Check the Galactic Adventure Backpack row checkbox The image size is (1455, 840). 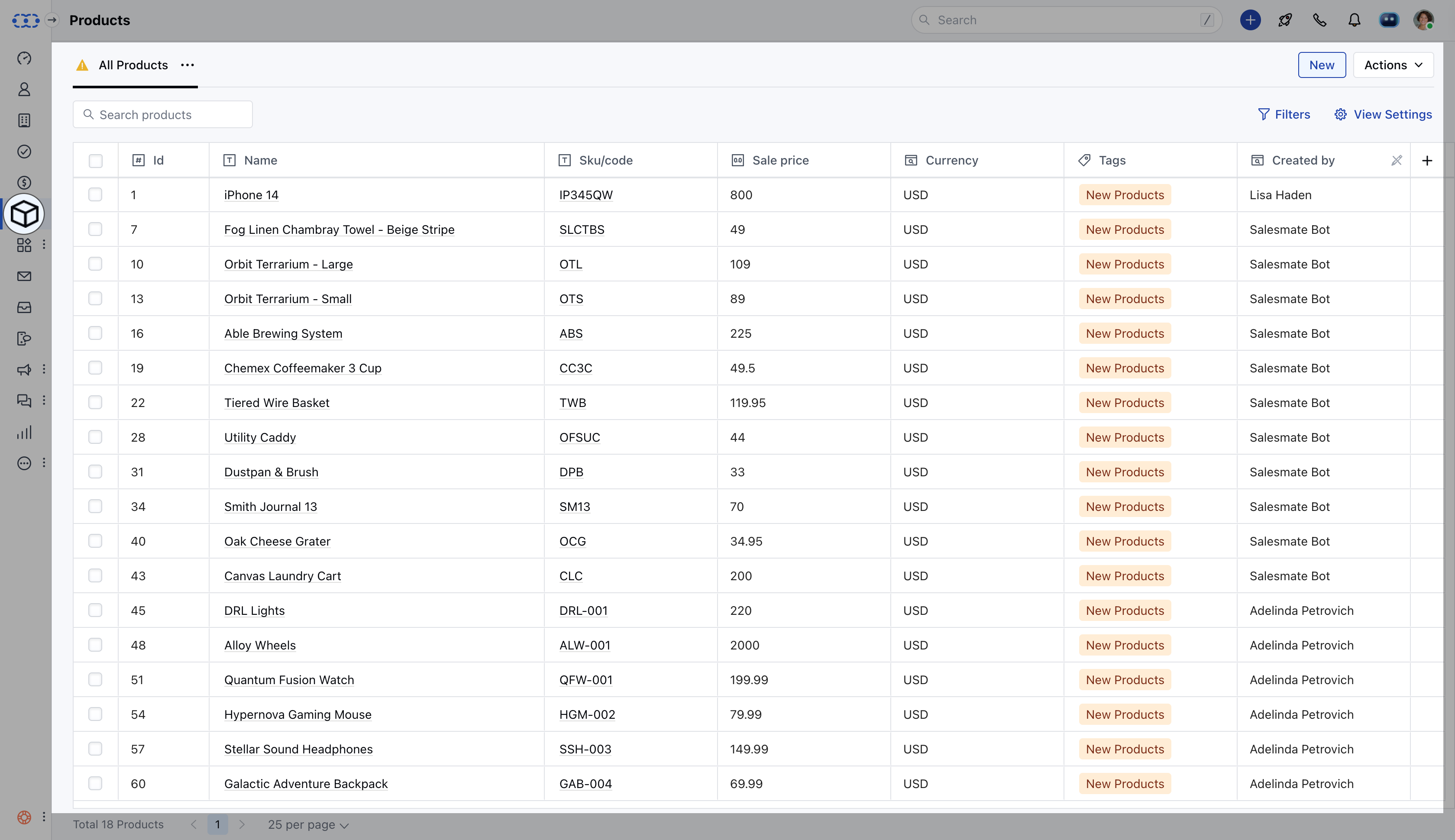95,783
